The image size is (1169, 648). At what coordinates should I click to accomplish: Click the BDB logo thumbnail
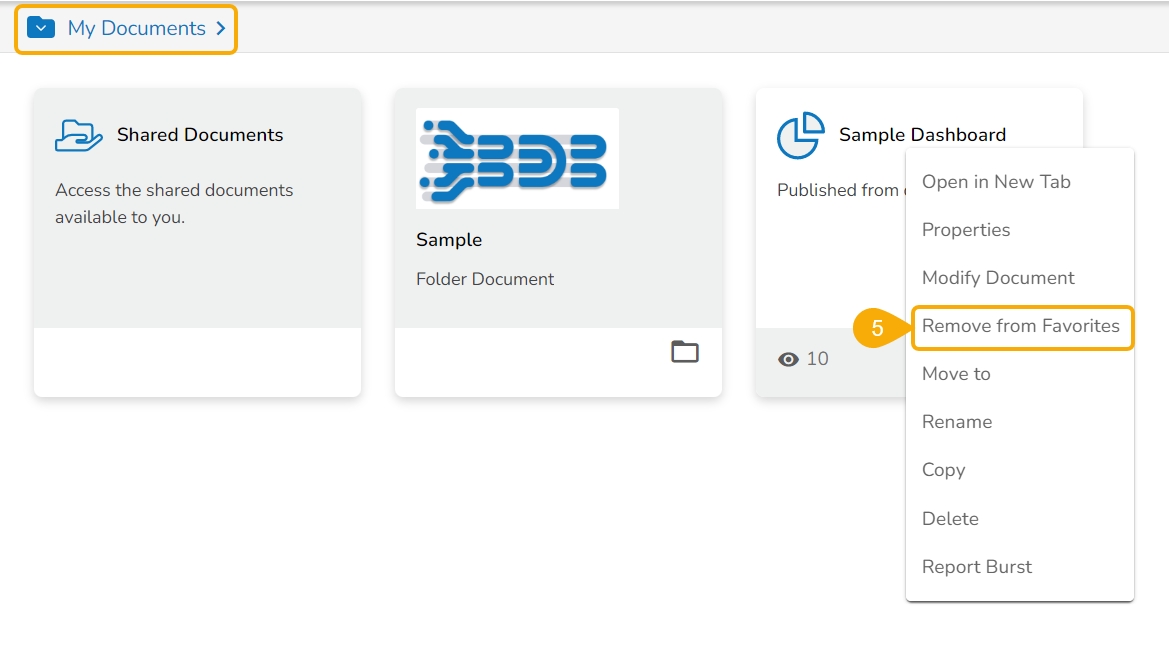point(517,158)
